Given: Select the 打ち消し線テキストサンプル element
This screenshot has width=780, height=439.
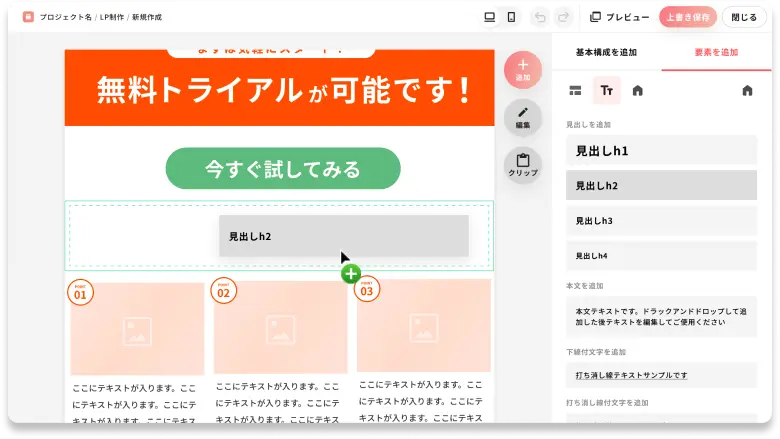Looking at the screenshot, I should pos(661,375).
